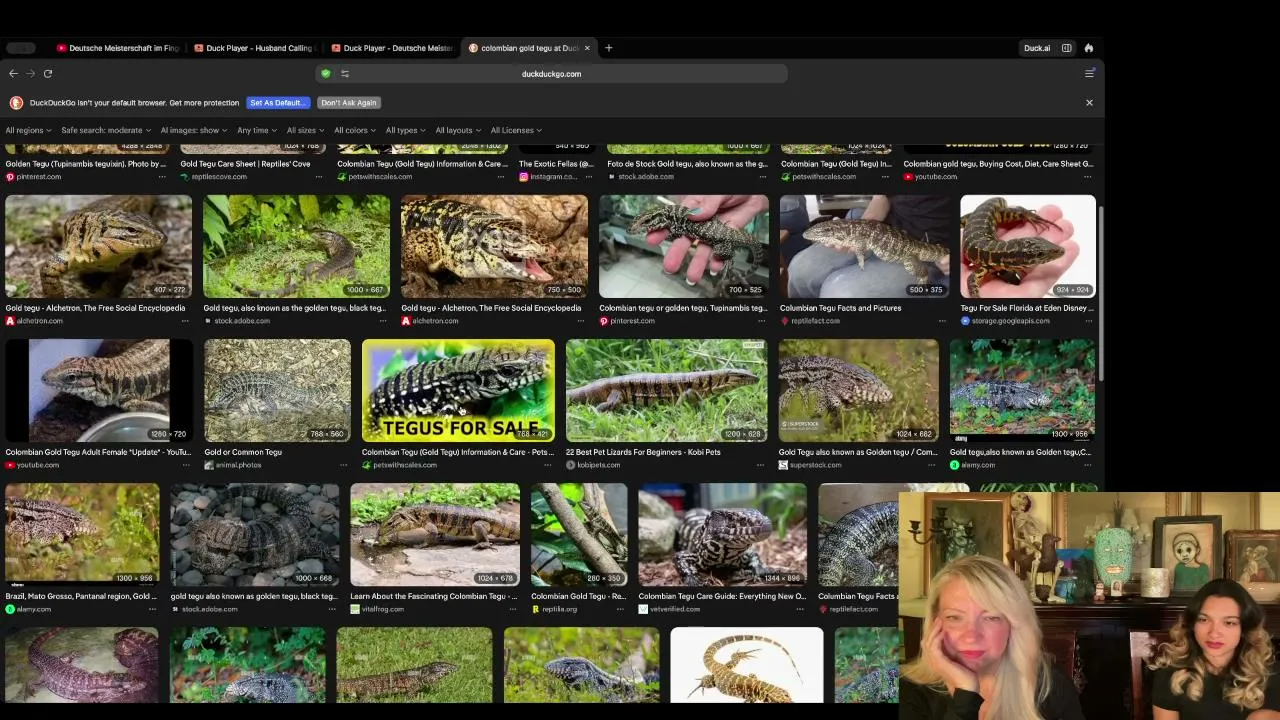Expand the AI images: show dropdown
1280x720 pixels.
(x=194, y=130)
